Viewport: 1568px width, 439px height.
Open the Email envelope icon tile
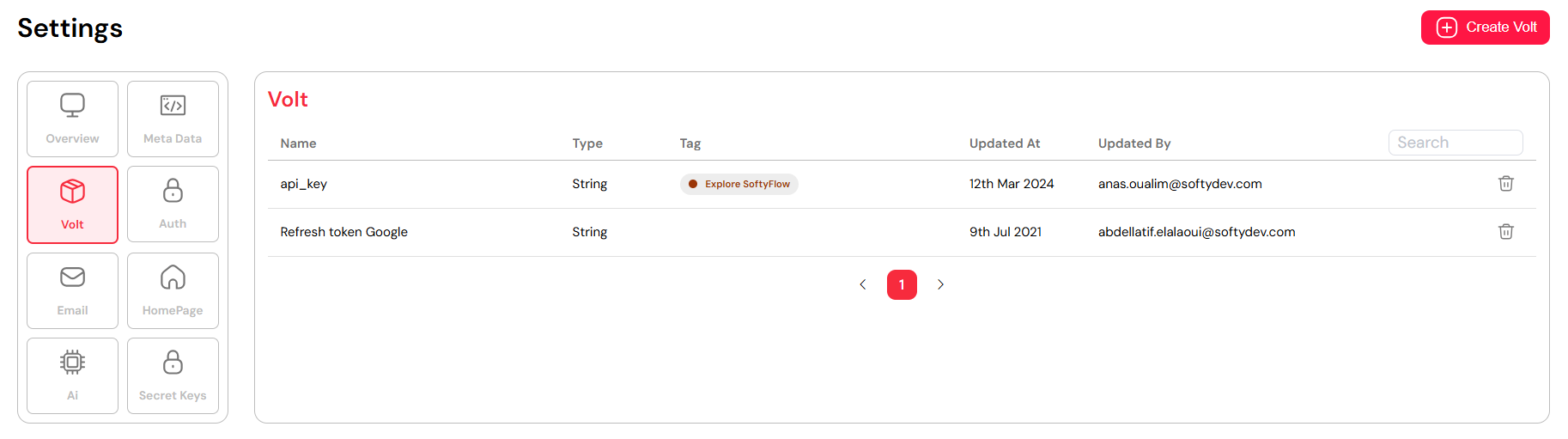point(72,290)
